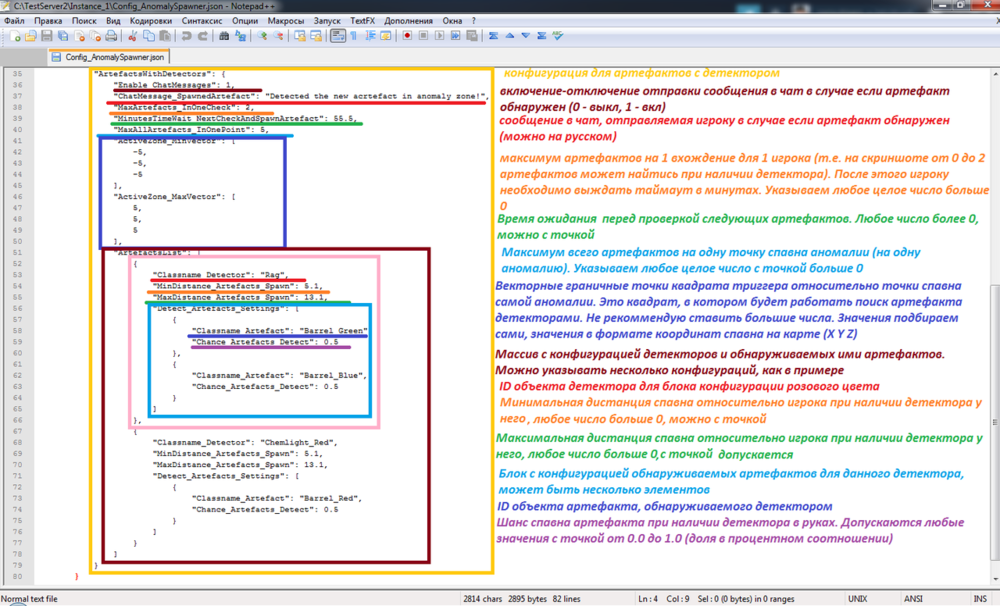The image size is (1000, 606).
Task: Open the Файл menu
Action: 14,20
